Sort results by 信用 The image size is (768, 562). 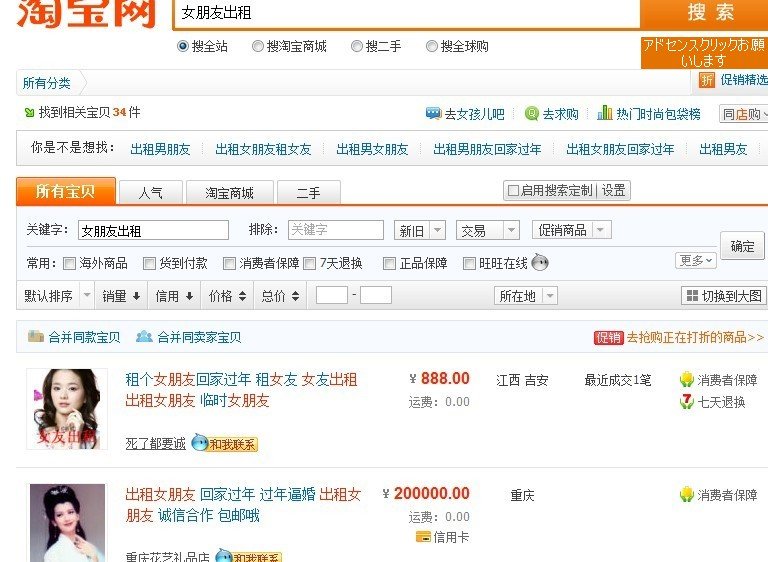click(174, 296)
